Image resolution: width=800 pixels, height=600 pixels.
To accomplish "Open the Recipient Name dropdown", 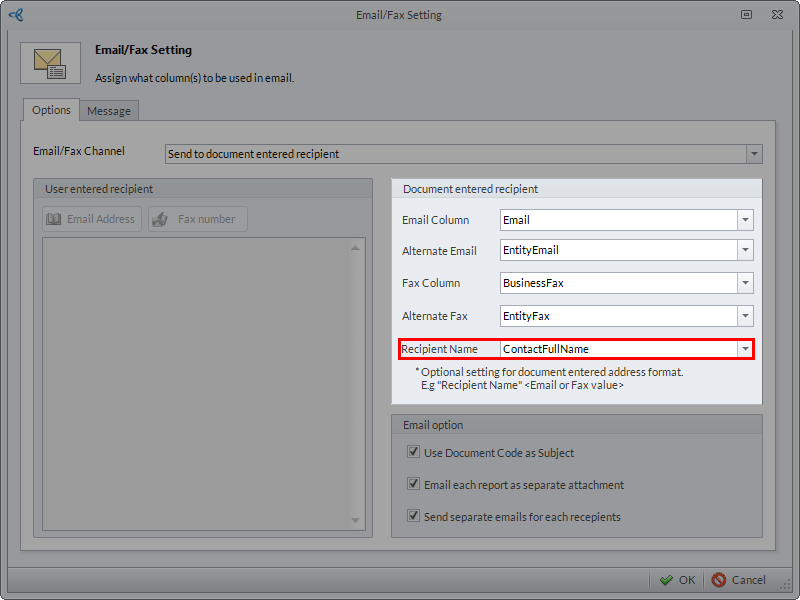I will click(x=745, y=349).
